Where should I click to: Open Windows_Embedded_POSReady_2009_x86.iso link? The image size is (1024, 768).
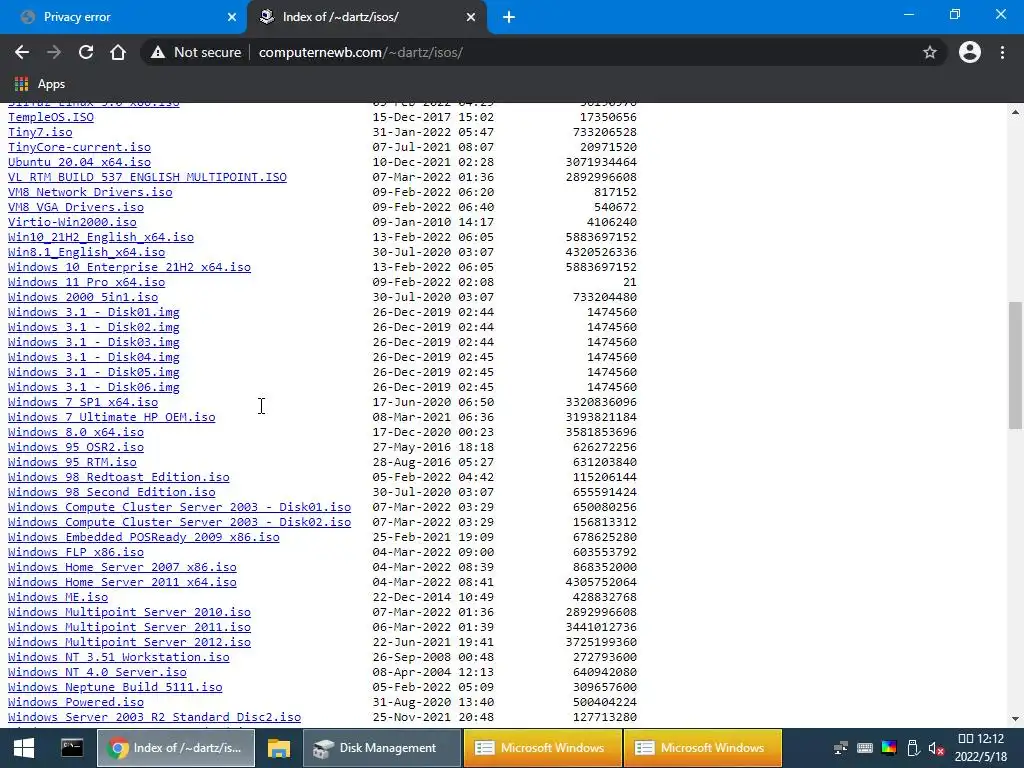coord(144,537)
